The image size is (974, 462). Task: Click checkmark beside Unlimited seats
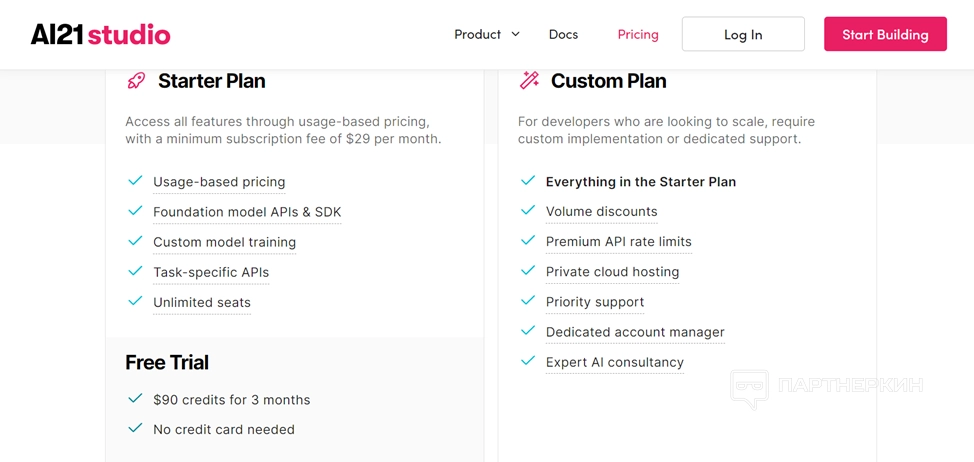click(x=135, y=301)
